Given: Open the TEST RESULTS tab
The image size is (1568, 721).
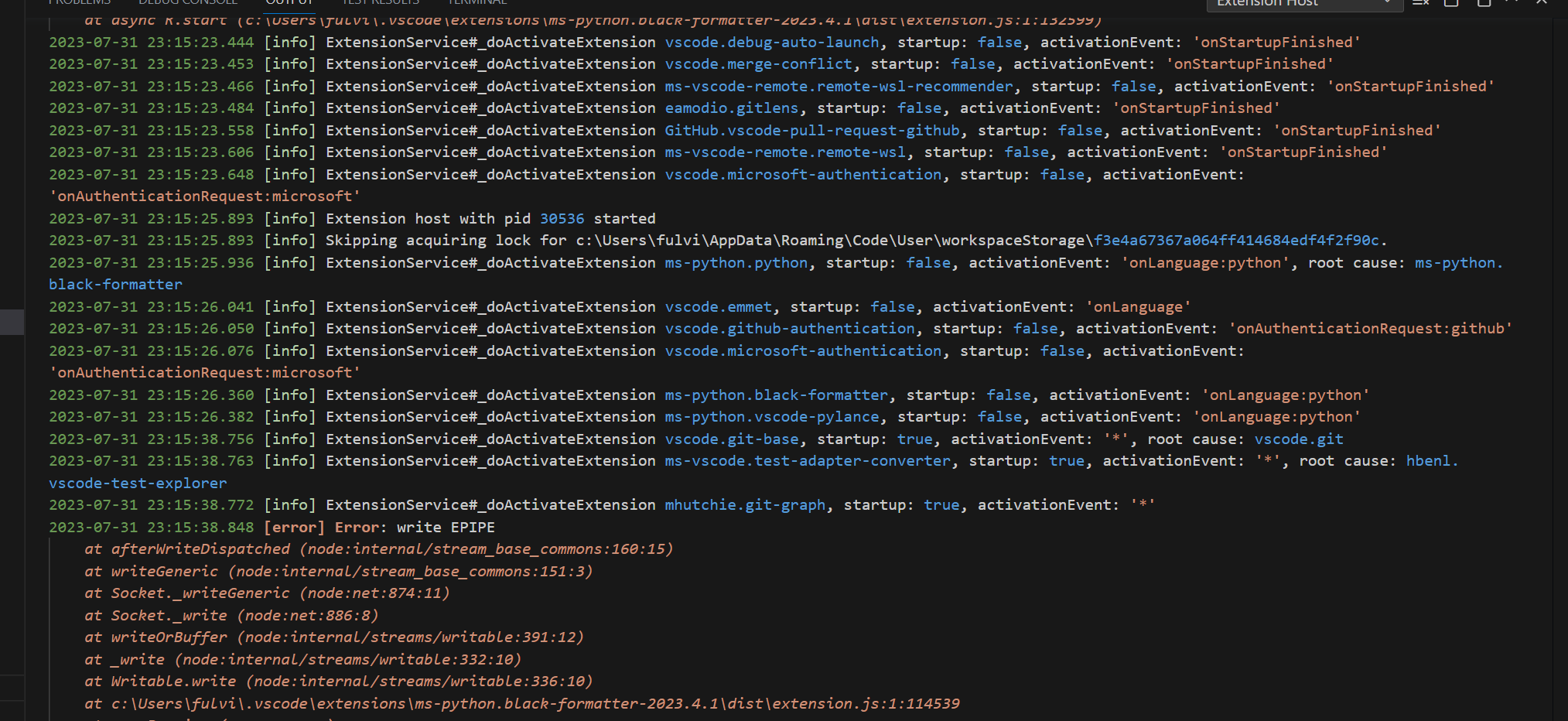Looking at the screenshot, I should tap(381, 3).
